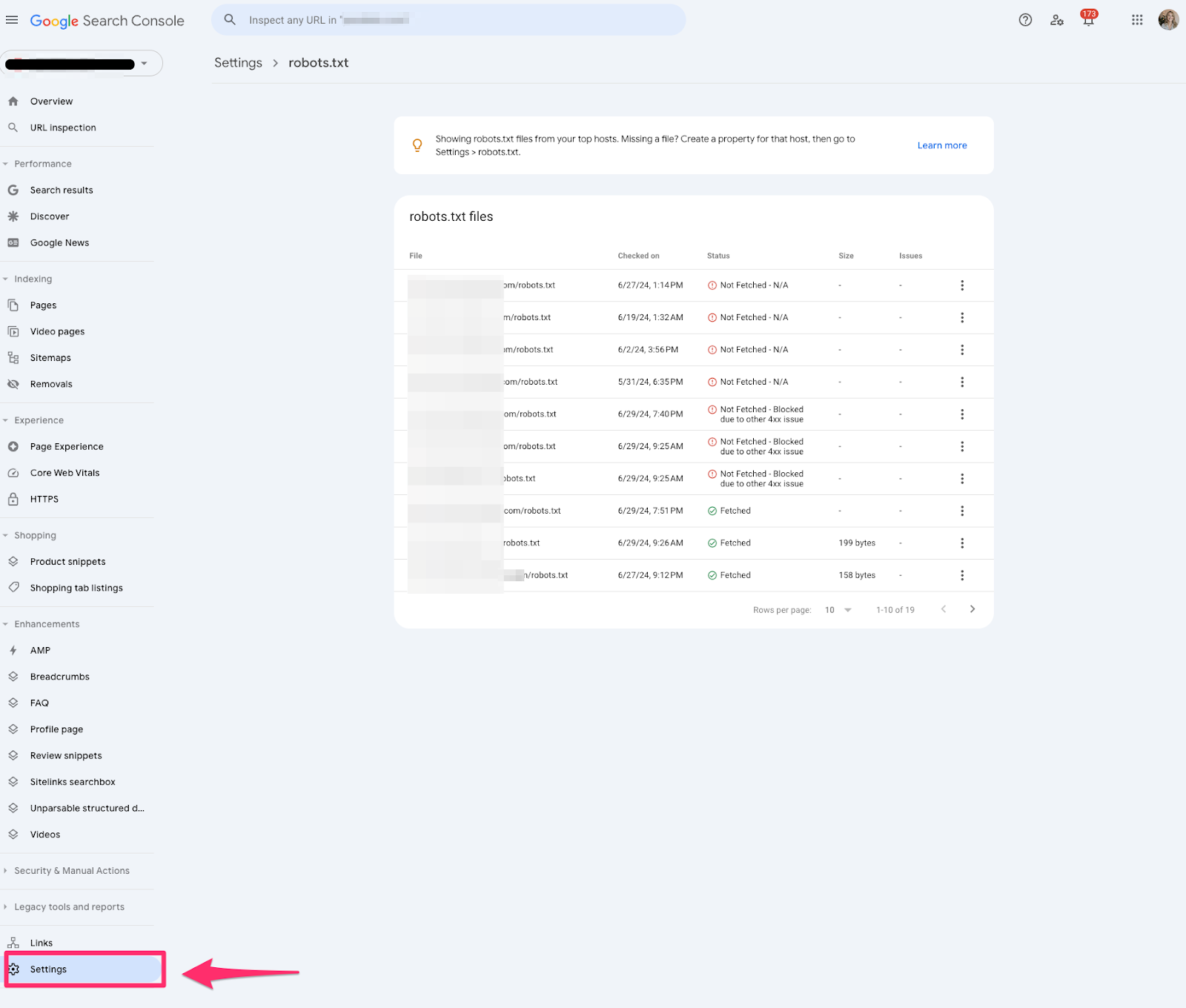Screen dimensions: 1186x1008
Task: Collapse the Enhancements section
Action: [x=5, y=624]
